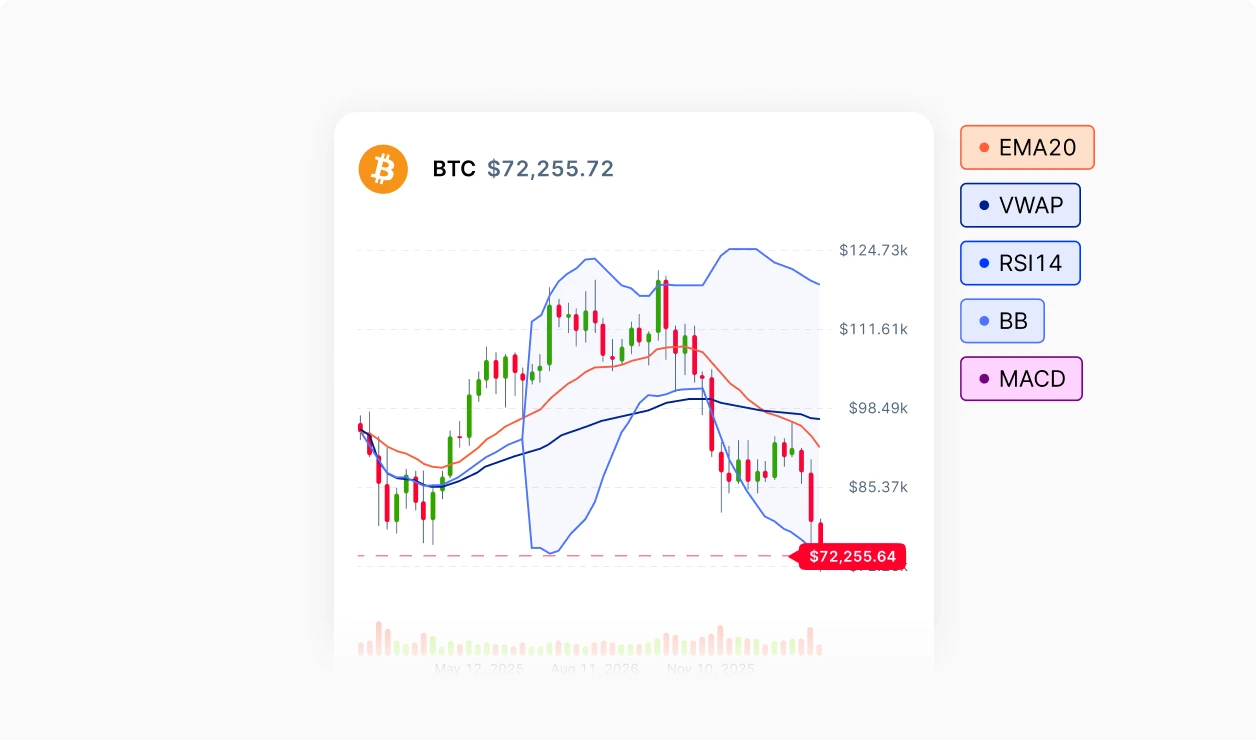Click the blue dot in the RSI14 chip
The image size is (1256, 740).
(x=984, y=264)
